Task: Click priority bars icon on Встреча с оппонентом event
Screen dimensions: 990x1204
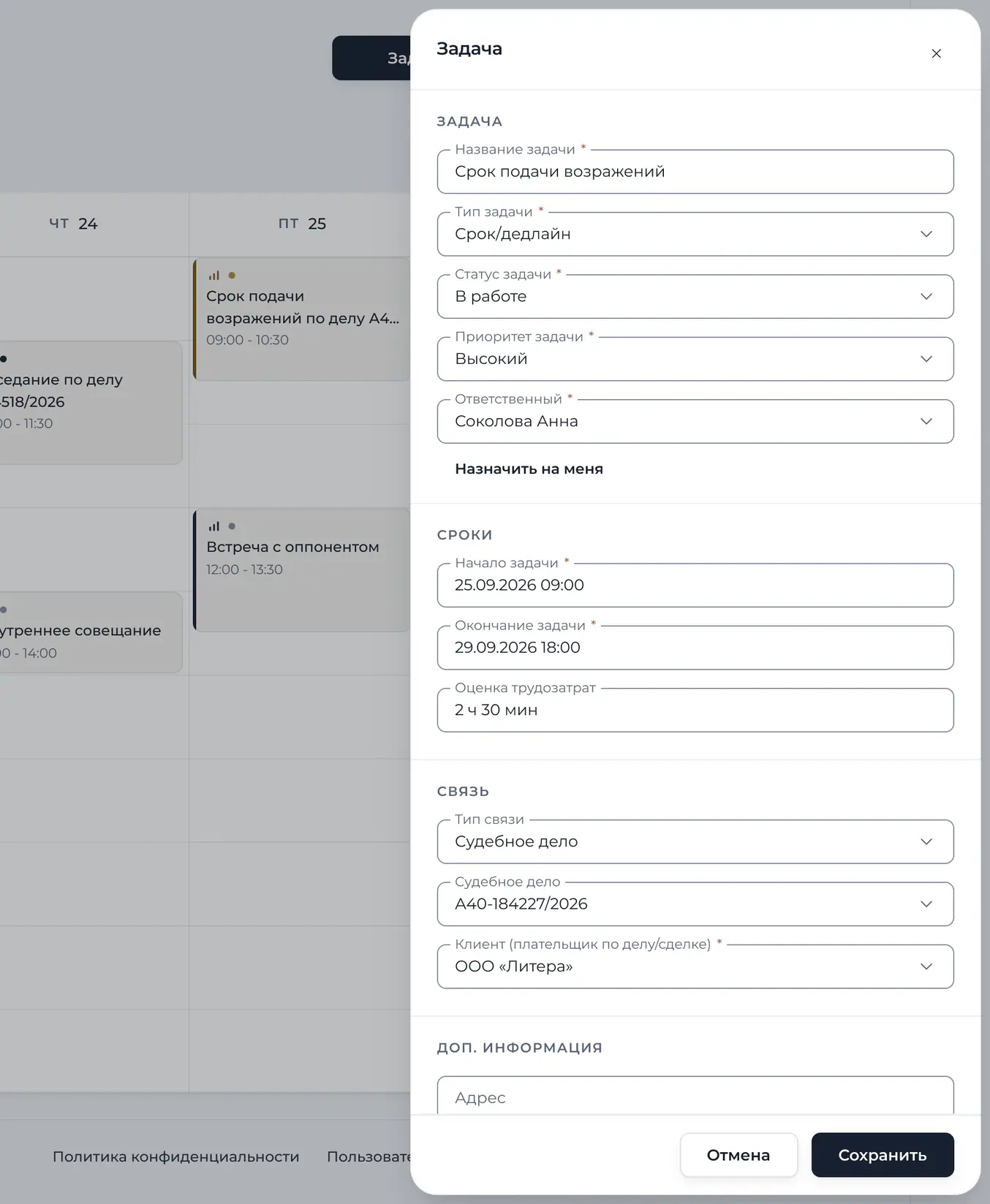Action: point(214,526)
